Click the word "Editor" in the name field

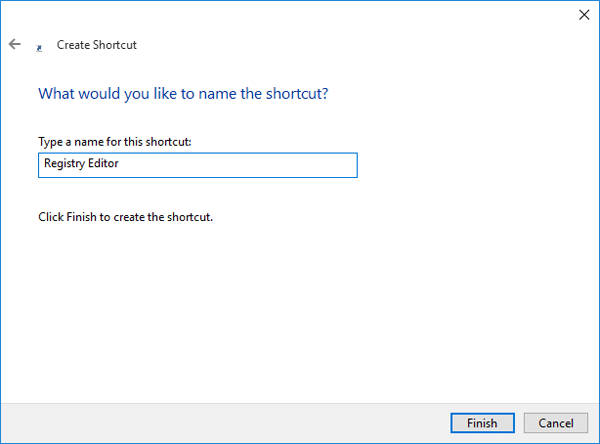coord(103,165)
